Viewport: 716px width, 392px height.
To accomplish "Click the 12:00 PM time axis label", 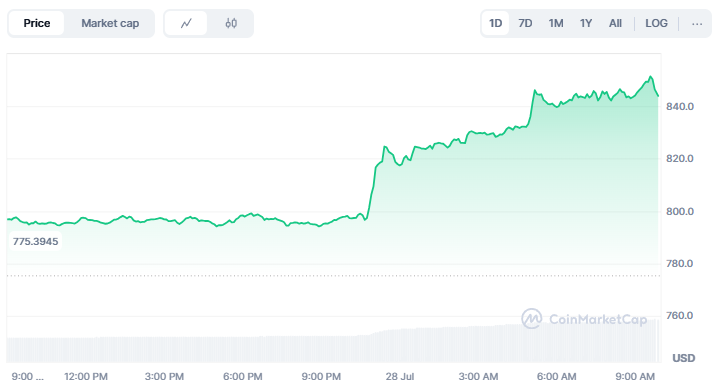I will [x=86, y=377].
